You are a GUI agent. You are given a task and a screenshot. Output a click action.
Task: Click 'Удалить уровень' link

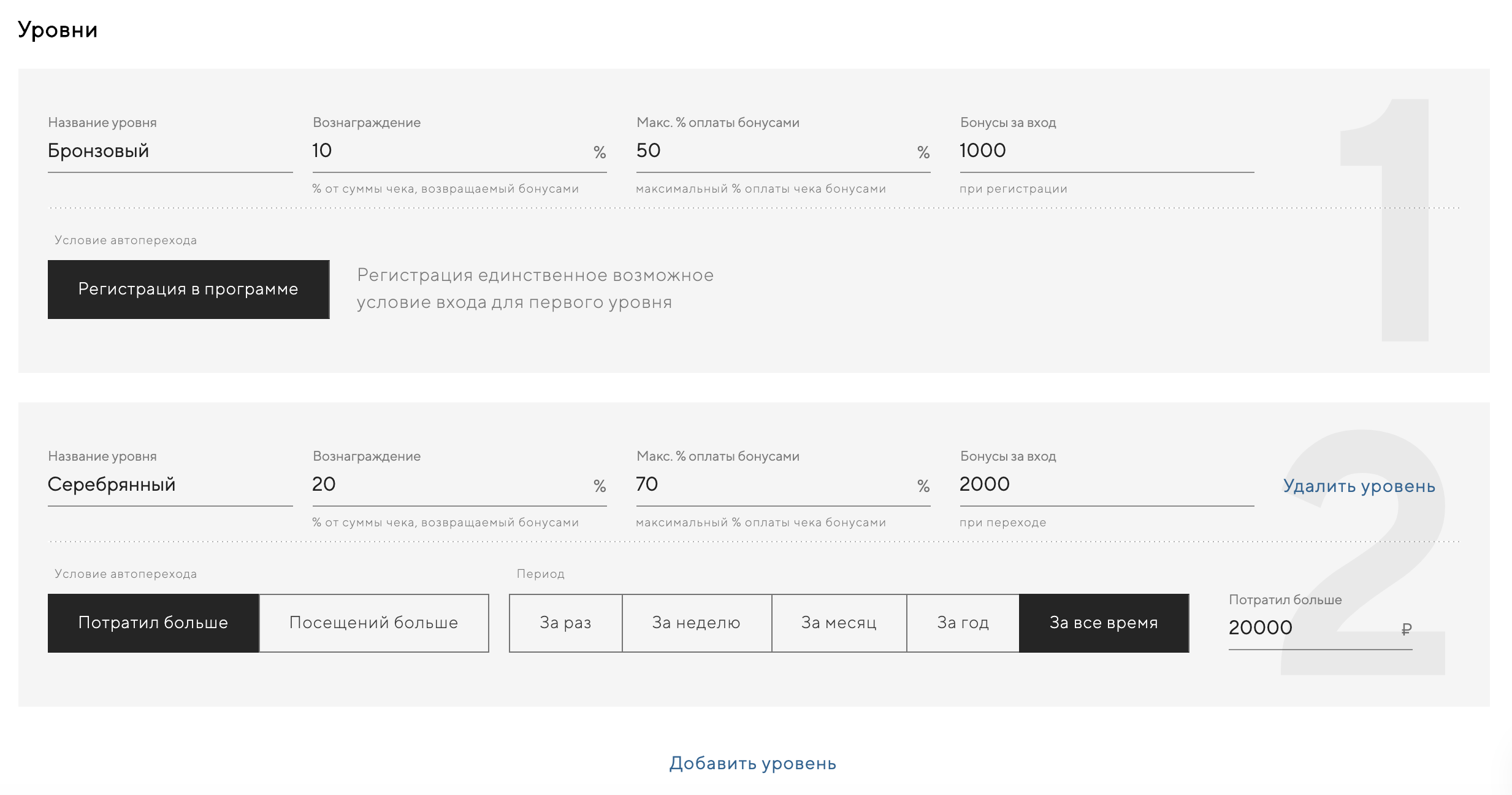pos(1359,486)
